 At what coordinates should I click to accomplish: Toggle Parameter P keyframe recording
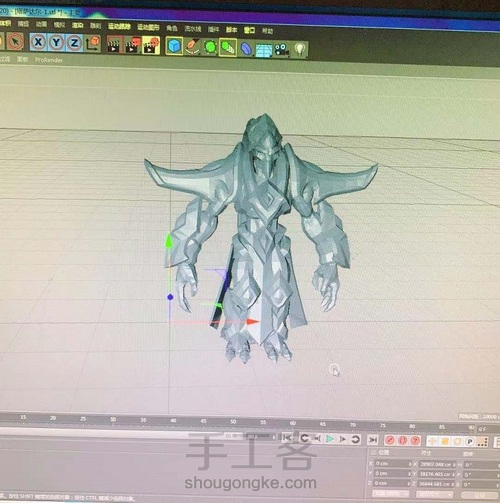pos(470,442)
